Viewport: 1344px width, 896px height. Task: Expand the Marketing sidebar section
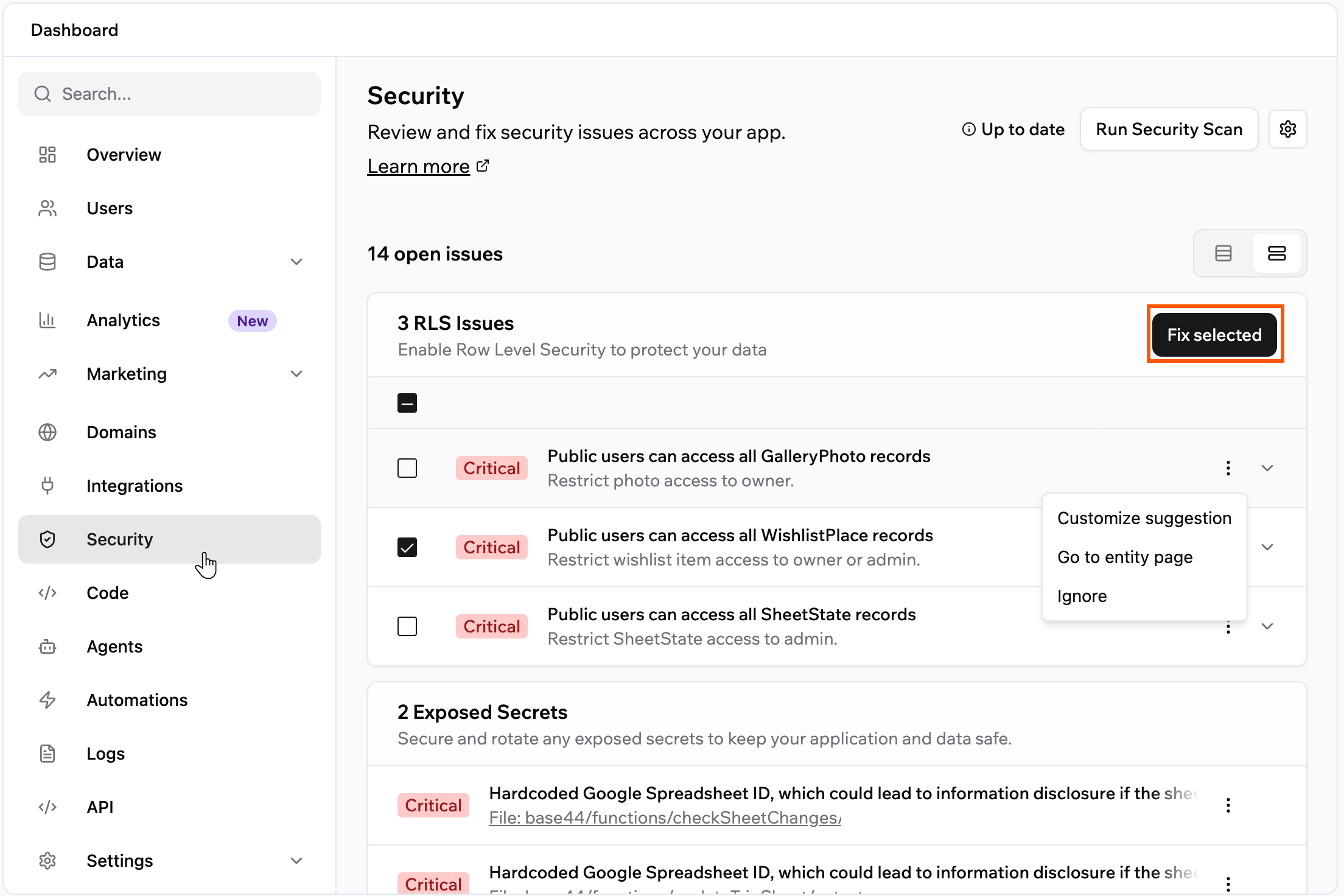point(296,374)
